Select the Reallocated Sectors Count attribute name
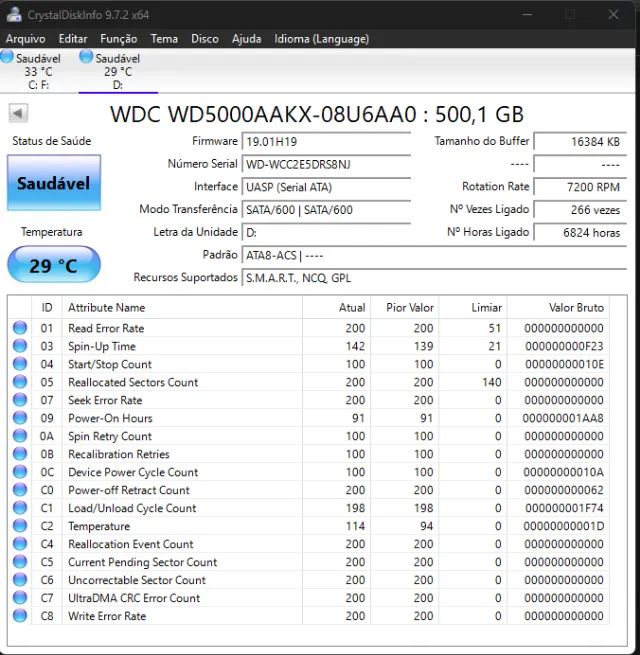This screenshot has width=640, height=655. 133,382
